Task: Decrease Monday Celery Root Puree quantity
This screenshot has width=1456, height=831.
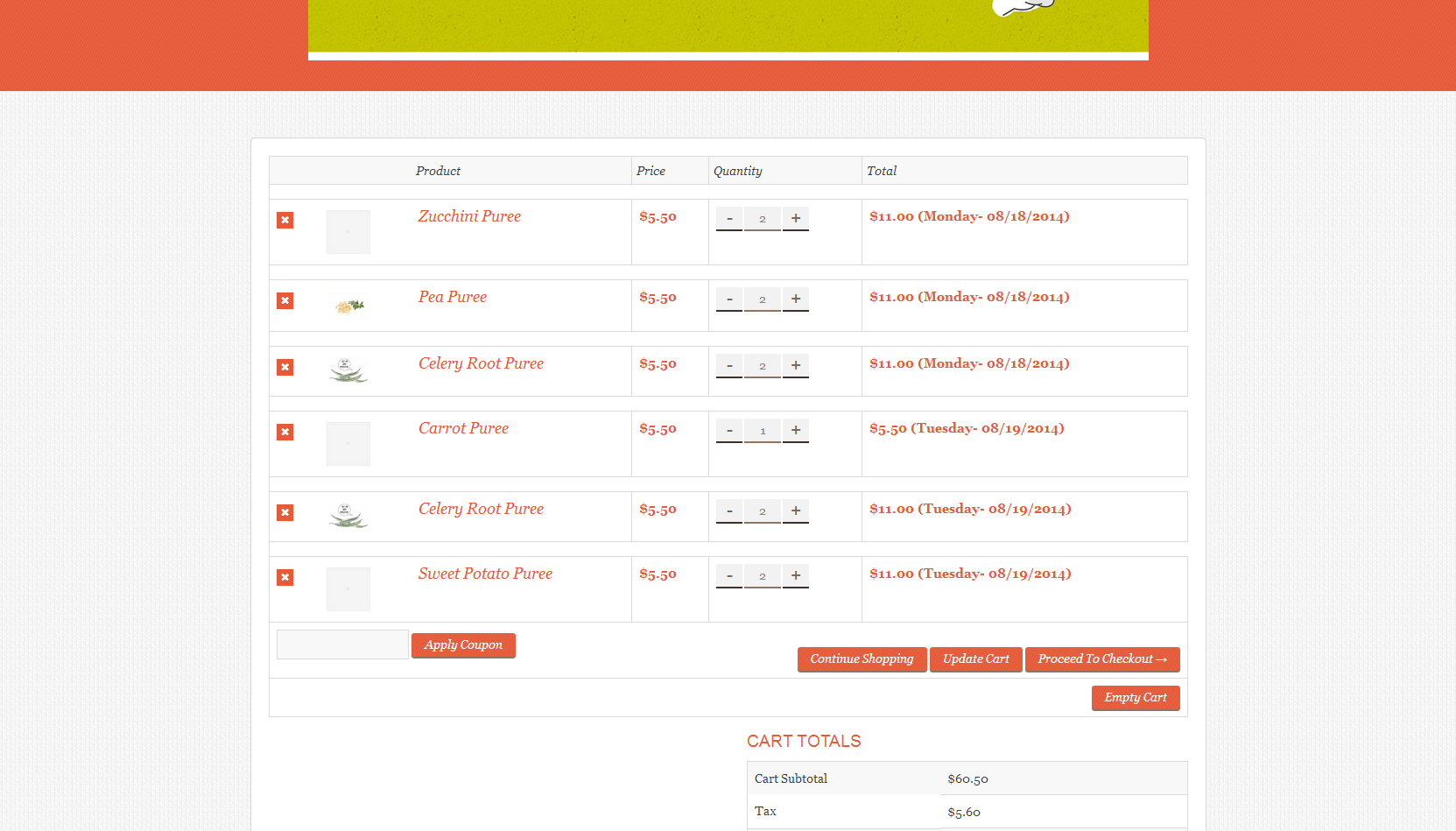Action: (x=729, y=366)
